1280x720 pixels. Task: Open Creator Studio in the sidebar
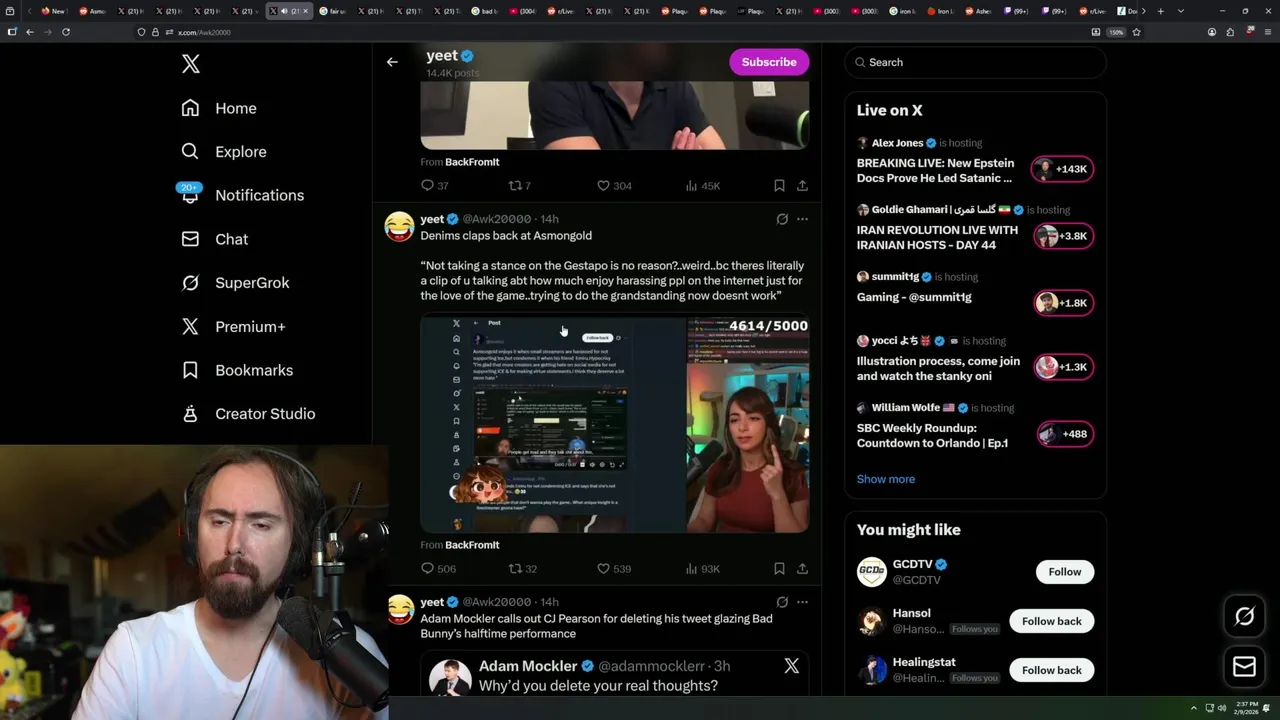(x=248, y=414)
